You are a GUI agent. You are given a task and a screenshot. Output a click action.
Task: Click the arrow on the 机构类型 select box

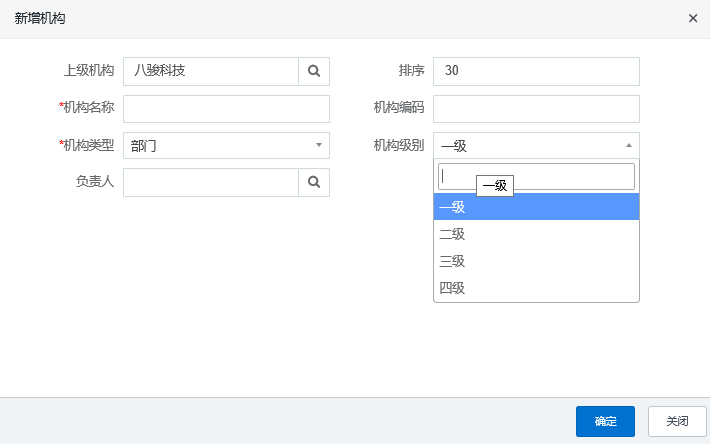pyautogui.click(x=319, y=145)
